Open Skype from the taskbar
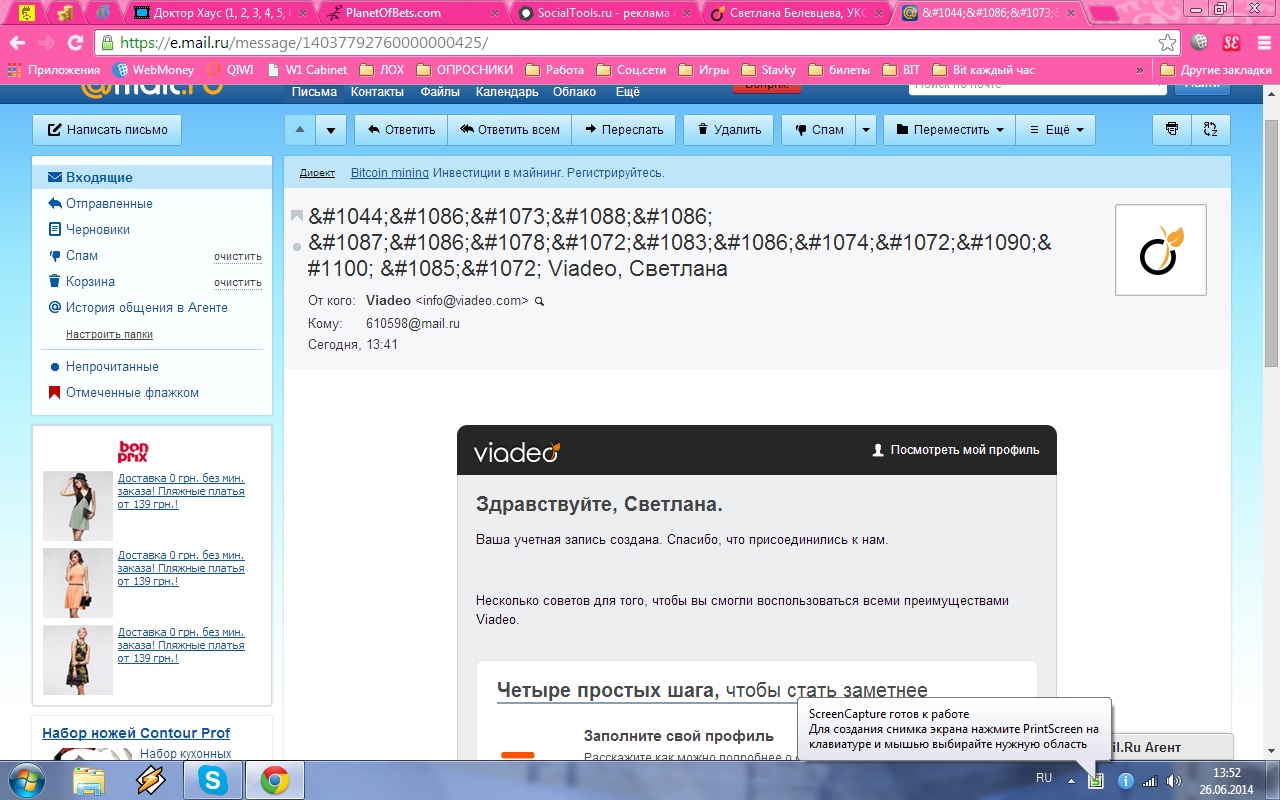Image resolution: width=1280 pixels, height=800 pixels. pos(212,780)
